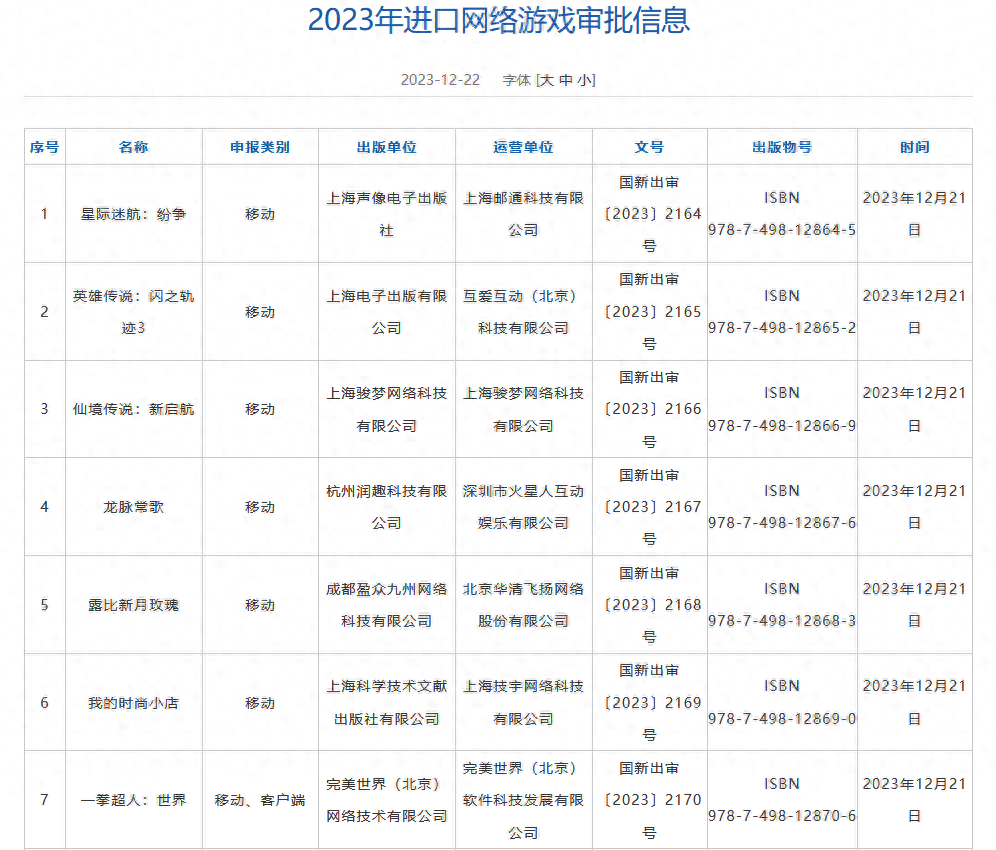Set font size to large (大)

tap(547, 80)
